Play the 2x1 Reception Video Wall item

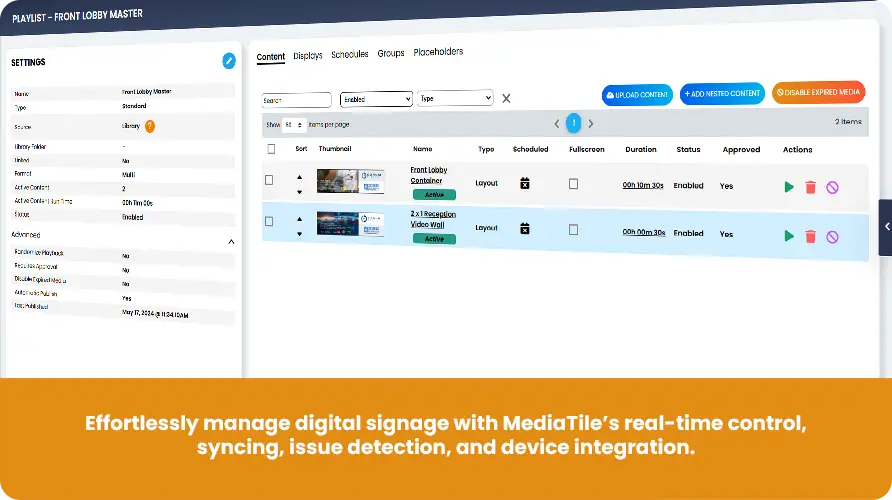point(789,235)
